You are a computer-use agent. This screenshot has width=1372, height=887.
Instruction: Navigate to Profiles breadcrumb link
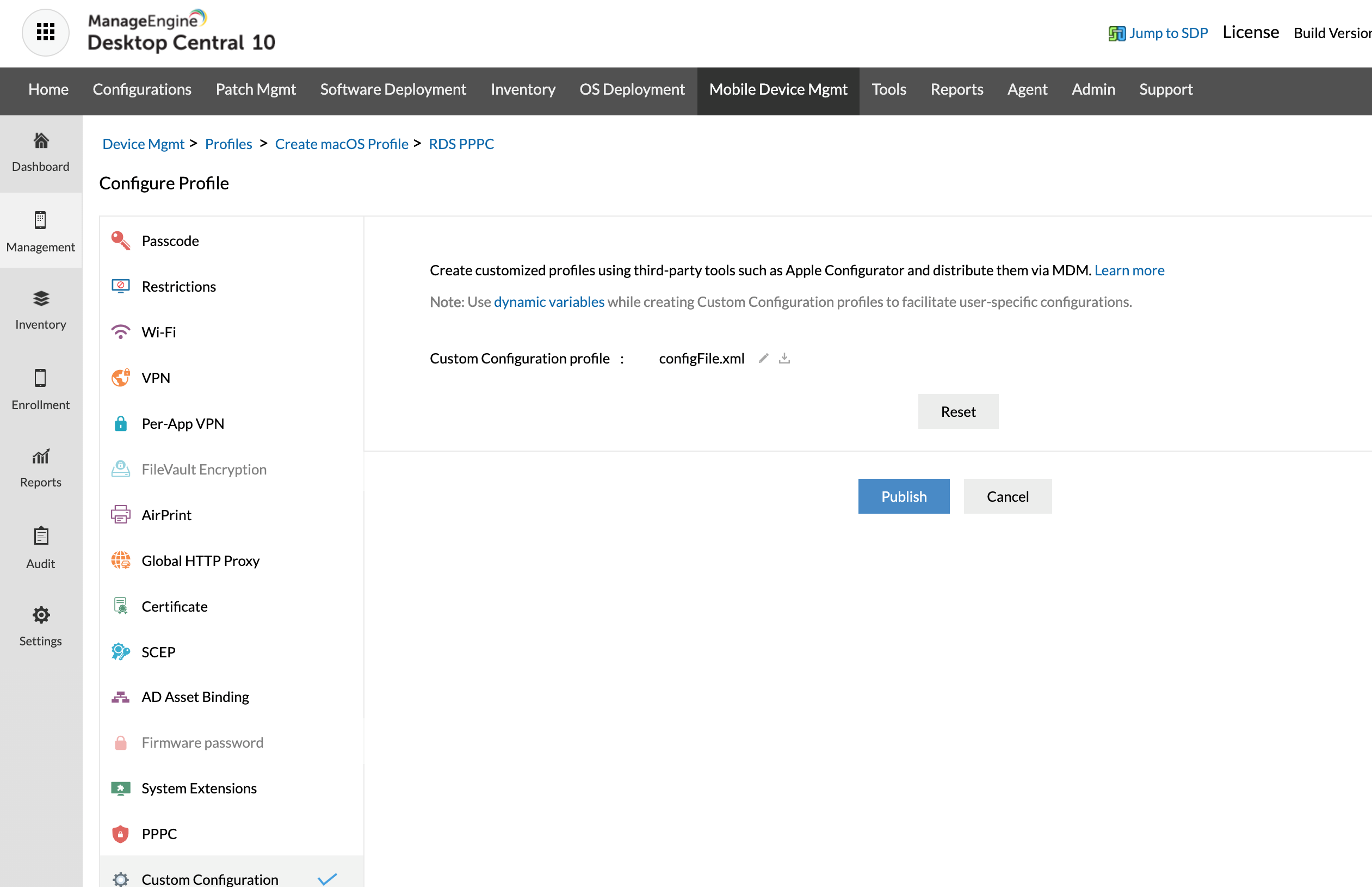pyautogui.click(x=228, y=144)
